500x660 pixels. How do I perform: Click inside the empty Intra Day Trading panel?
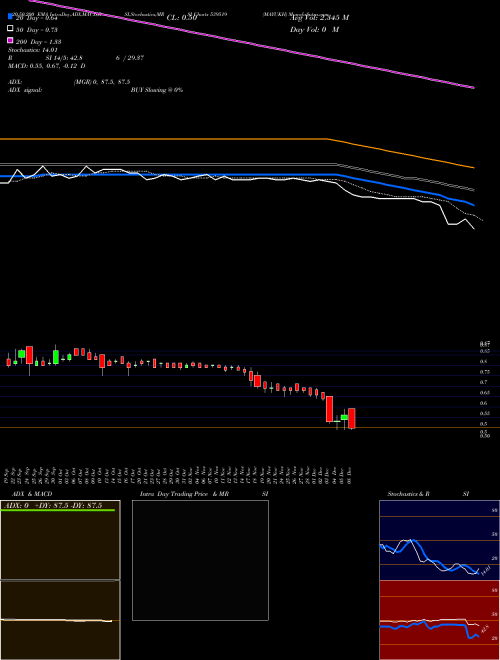coord(200,560)
